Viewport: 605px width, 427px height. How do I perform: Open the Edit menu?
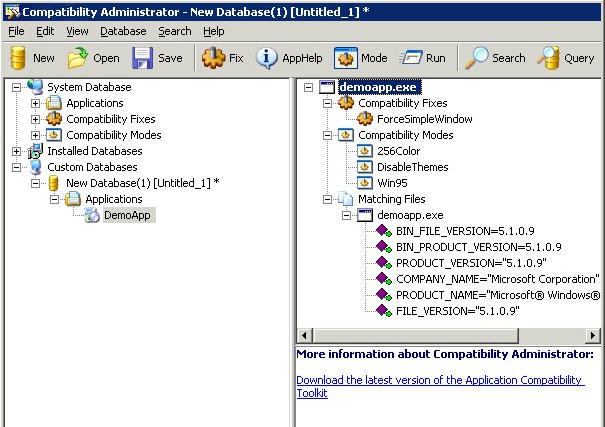45,31
